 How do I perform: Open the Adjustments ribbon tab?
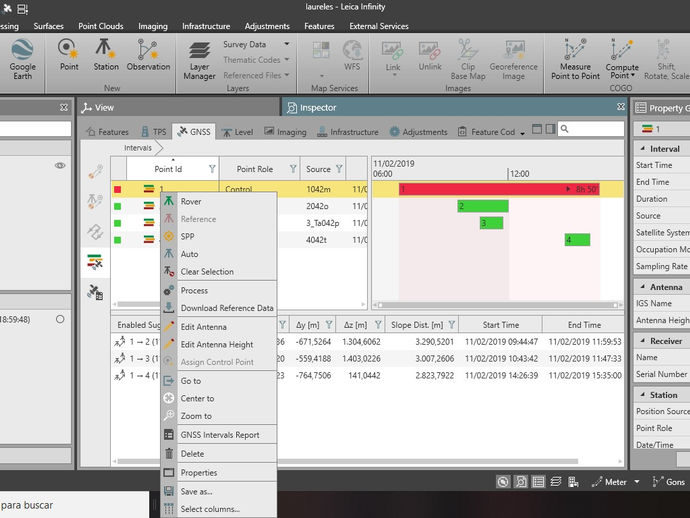click(x=267, y=26)
